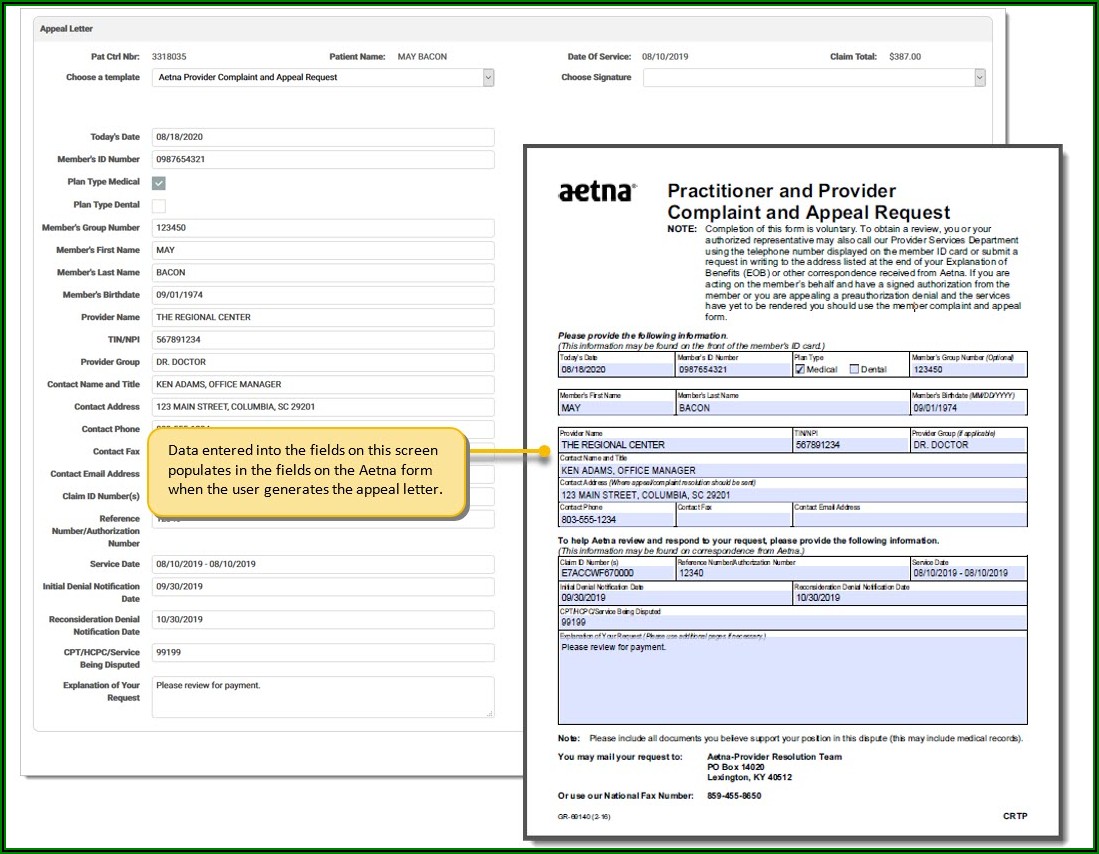The image size is (1099, 854).
Task: Uncheck Plan Type Medical in Appeal Letter panel
Action: (x=159, y=183)
